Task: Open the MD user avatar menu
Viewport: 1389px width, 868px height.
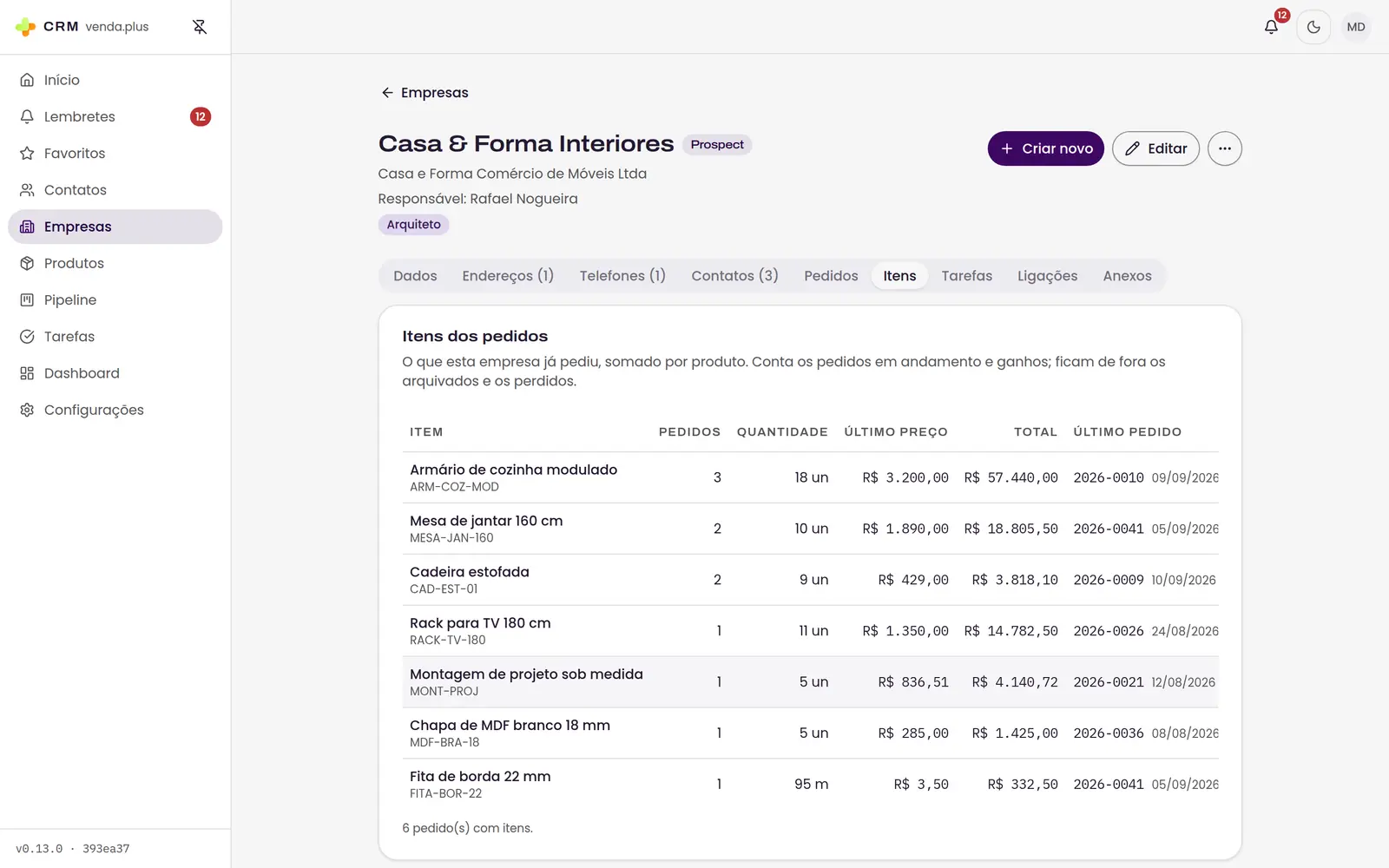Action: tap(1356, 27)
